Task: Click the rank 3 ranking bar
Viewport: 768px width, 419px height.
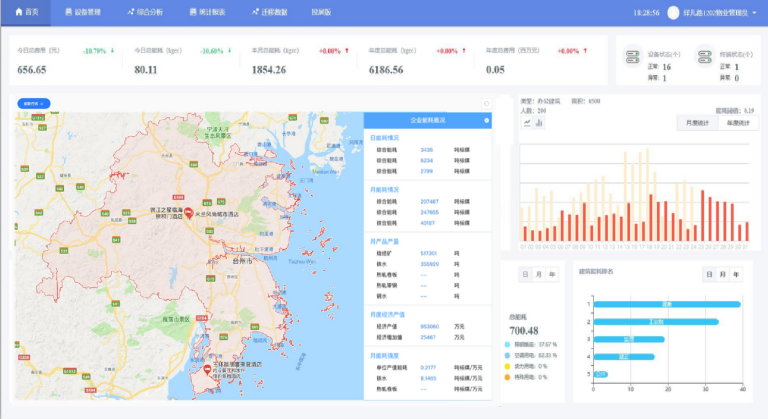Action: coord(629,339)
